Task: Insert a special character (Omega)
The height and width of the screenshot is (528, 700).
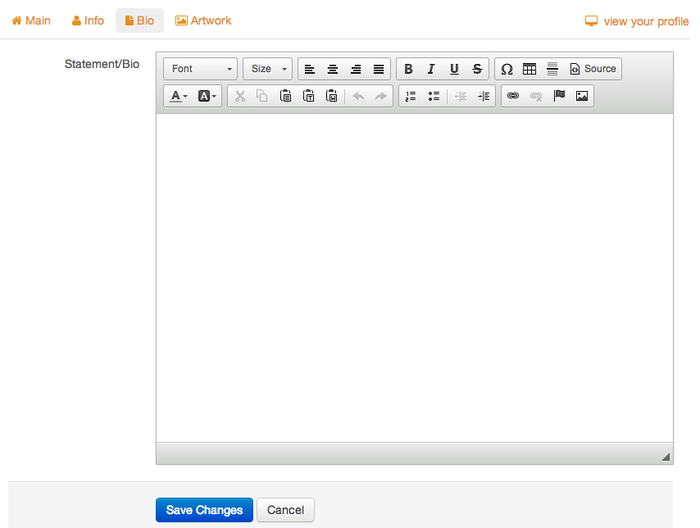Action: pyautogui.click(x=507, y=69)
